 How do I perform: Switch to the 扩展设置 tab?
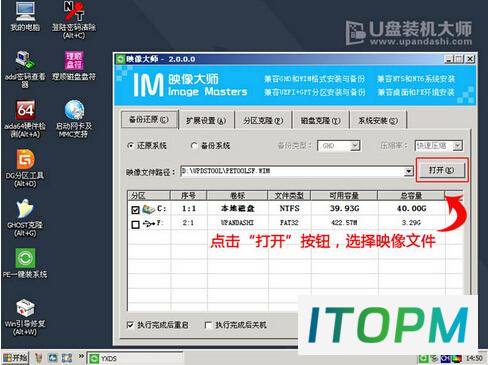(x=206, y=120)
